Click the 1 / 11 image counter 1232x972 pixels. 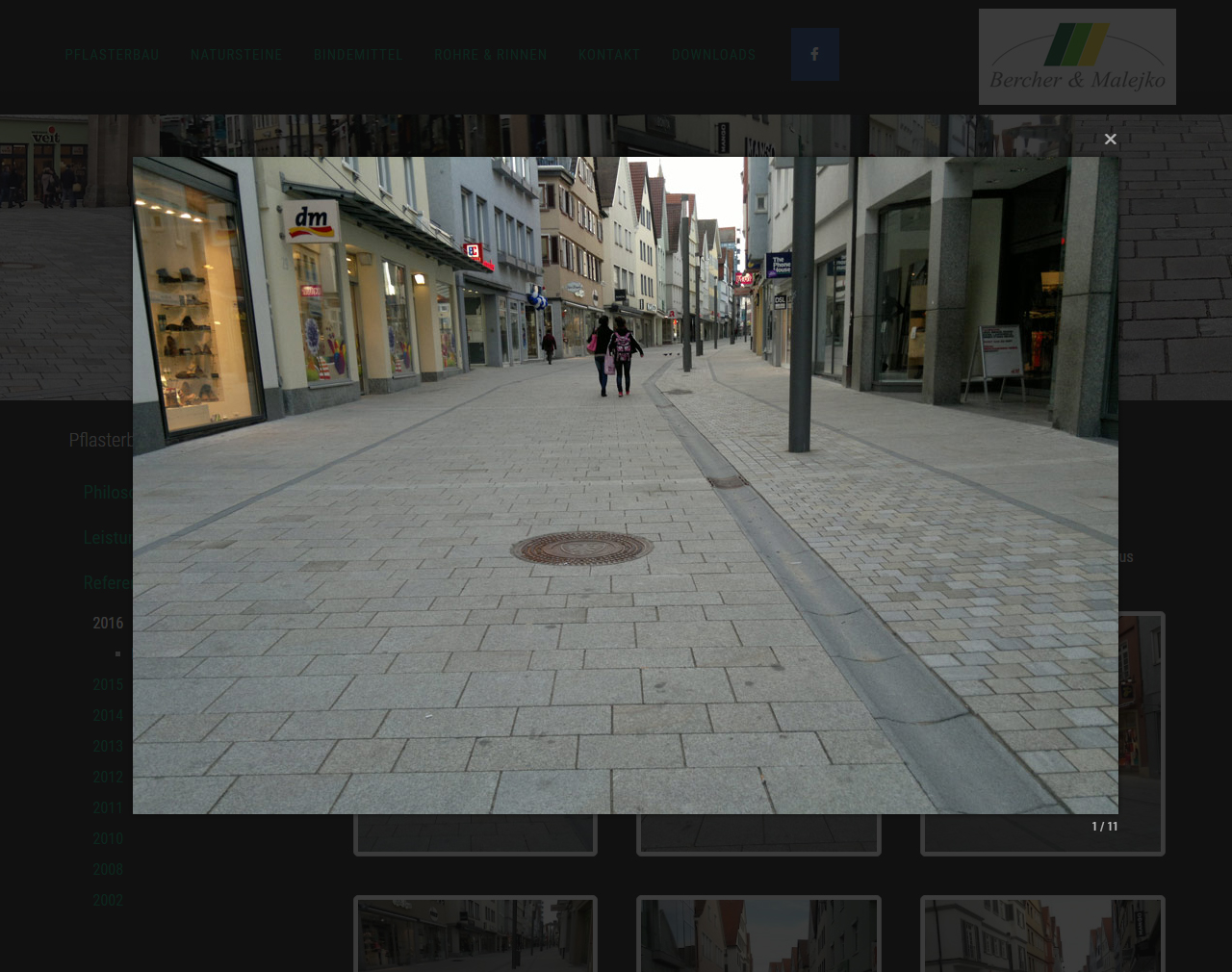[1104, 827]
